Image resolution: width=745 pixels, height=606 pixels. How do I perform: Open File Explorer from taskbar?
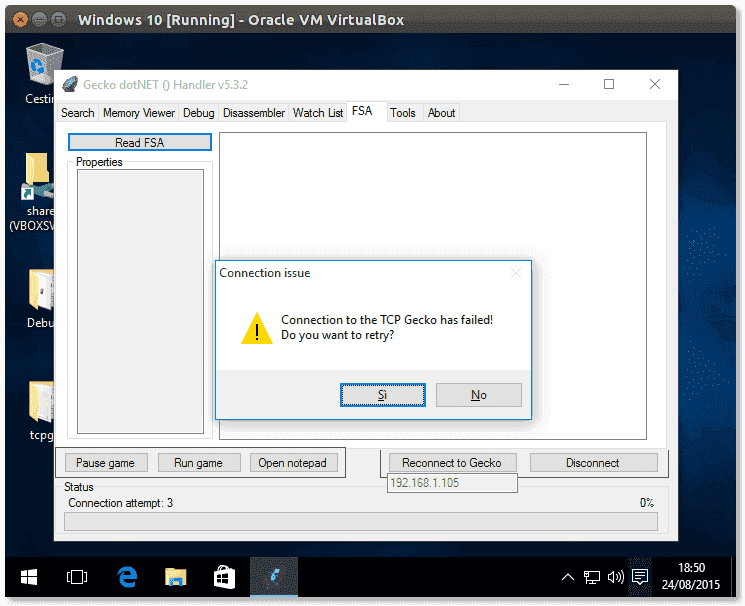click(176, 577)
